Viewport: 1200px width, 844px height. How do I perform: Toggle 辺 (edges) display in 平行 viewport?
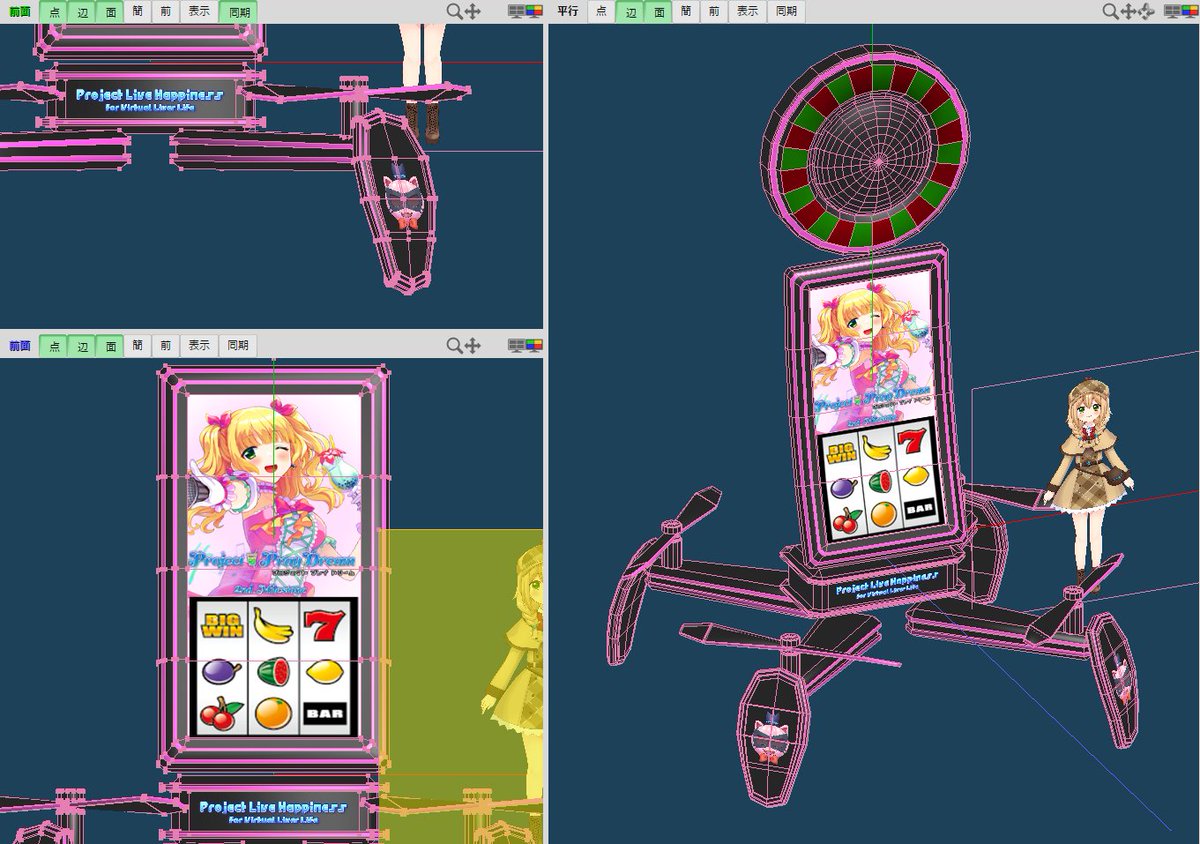coord(629,12)
